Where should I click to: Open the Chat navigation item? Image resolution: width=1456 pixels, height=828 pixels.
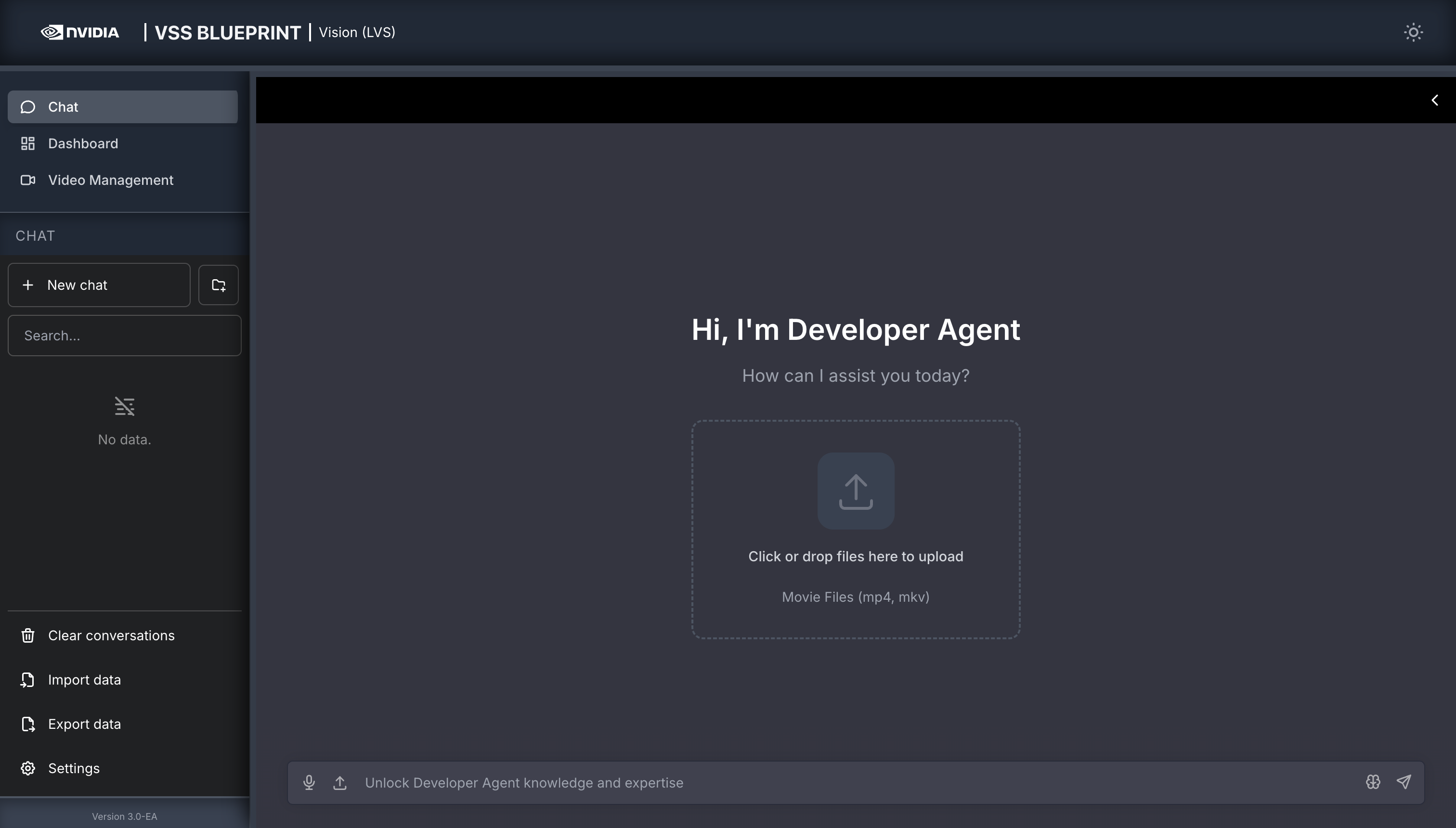coord(122,107)
